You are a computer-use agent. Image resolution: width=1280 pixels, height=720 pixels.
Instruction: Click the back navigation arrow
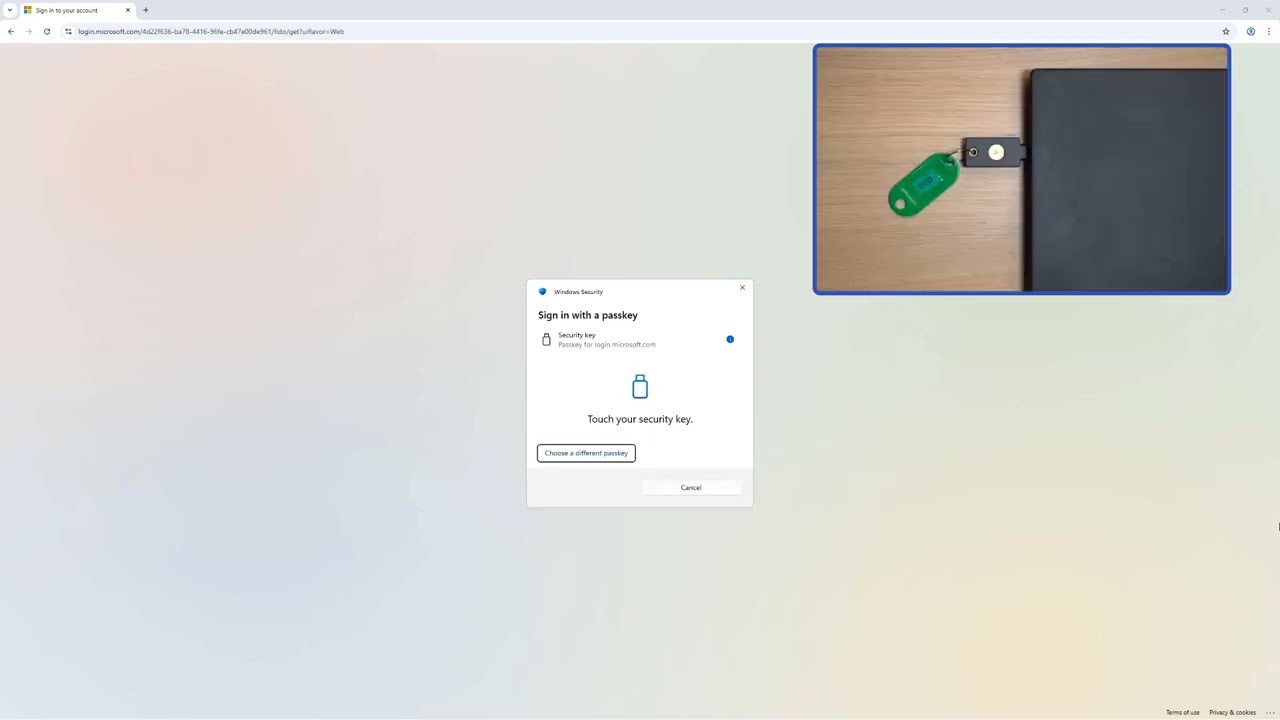tap(10, 31)
